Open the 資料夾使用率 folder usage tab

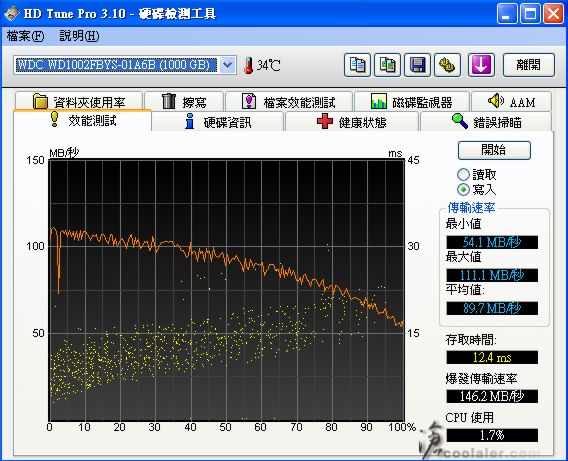coord(79,101)
